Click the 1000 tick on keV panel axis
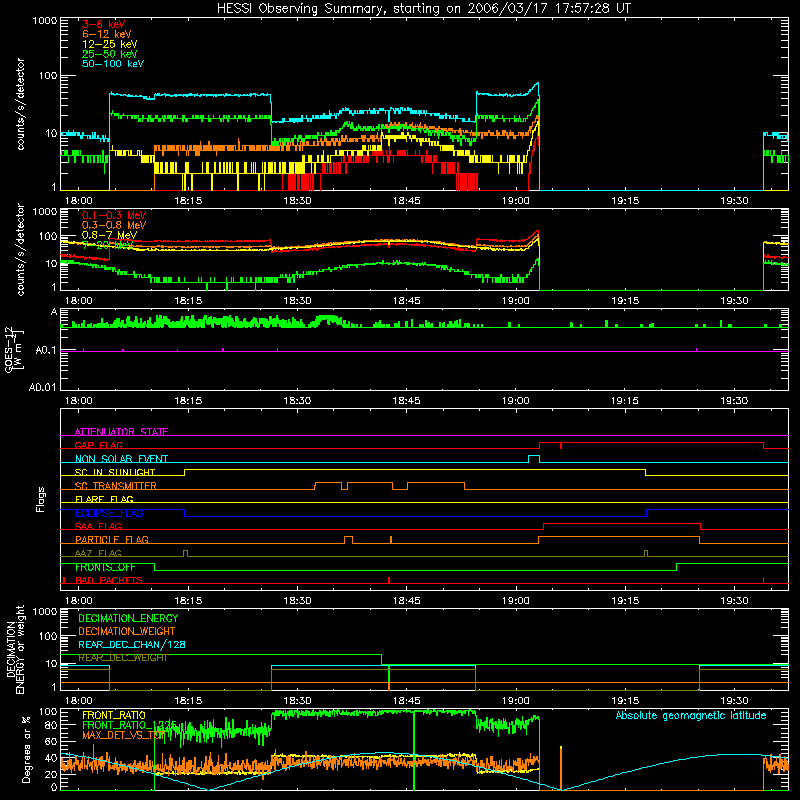Image resolution: width=800 pixels, height=800 pixels. (x=44, y=21)
